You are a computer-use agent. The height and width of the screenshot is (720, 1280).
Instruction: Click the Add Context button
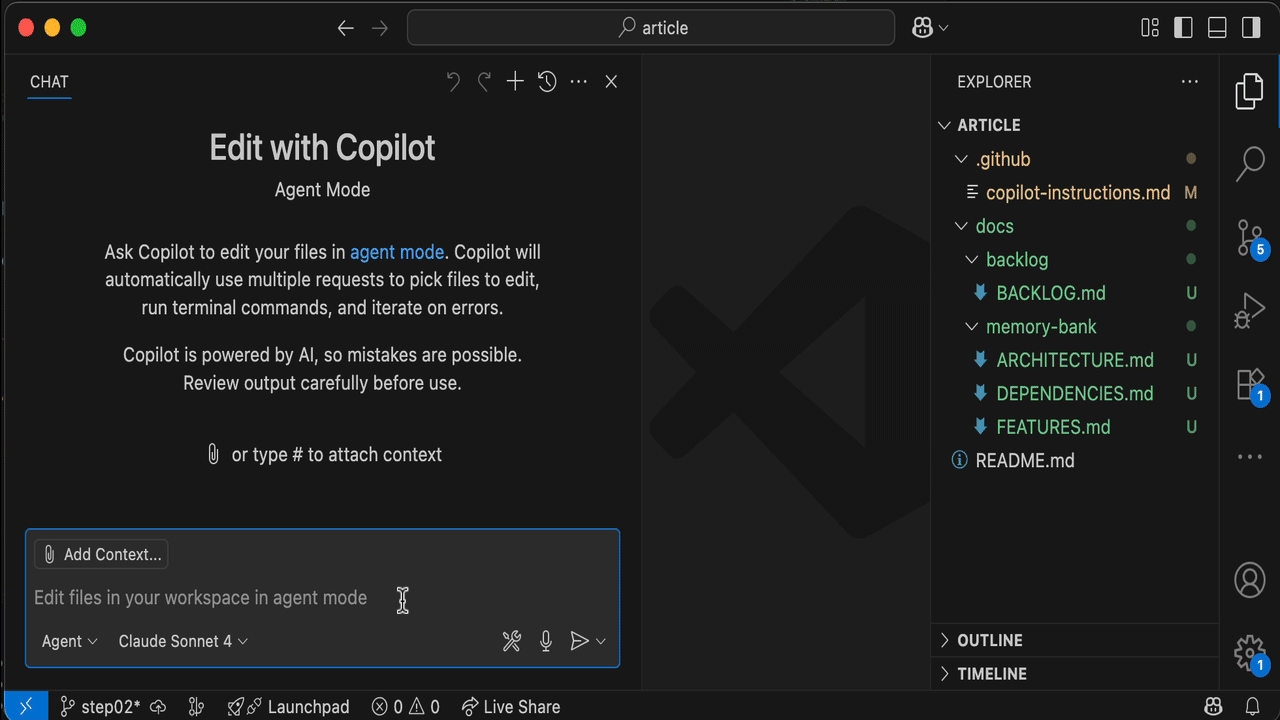101,554
